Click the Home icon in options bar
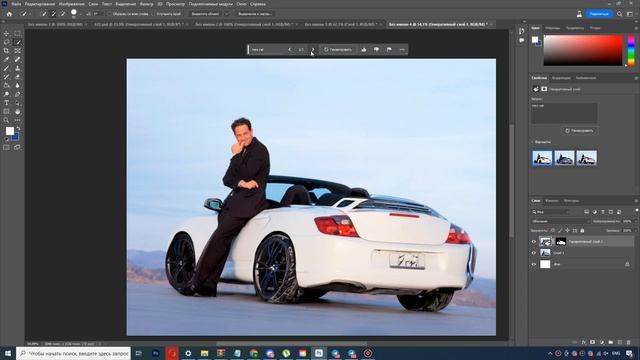Viewport: 640px width, 360px height. 9,14
